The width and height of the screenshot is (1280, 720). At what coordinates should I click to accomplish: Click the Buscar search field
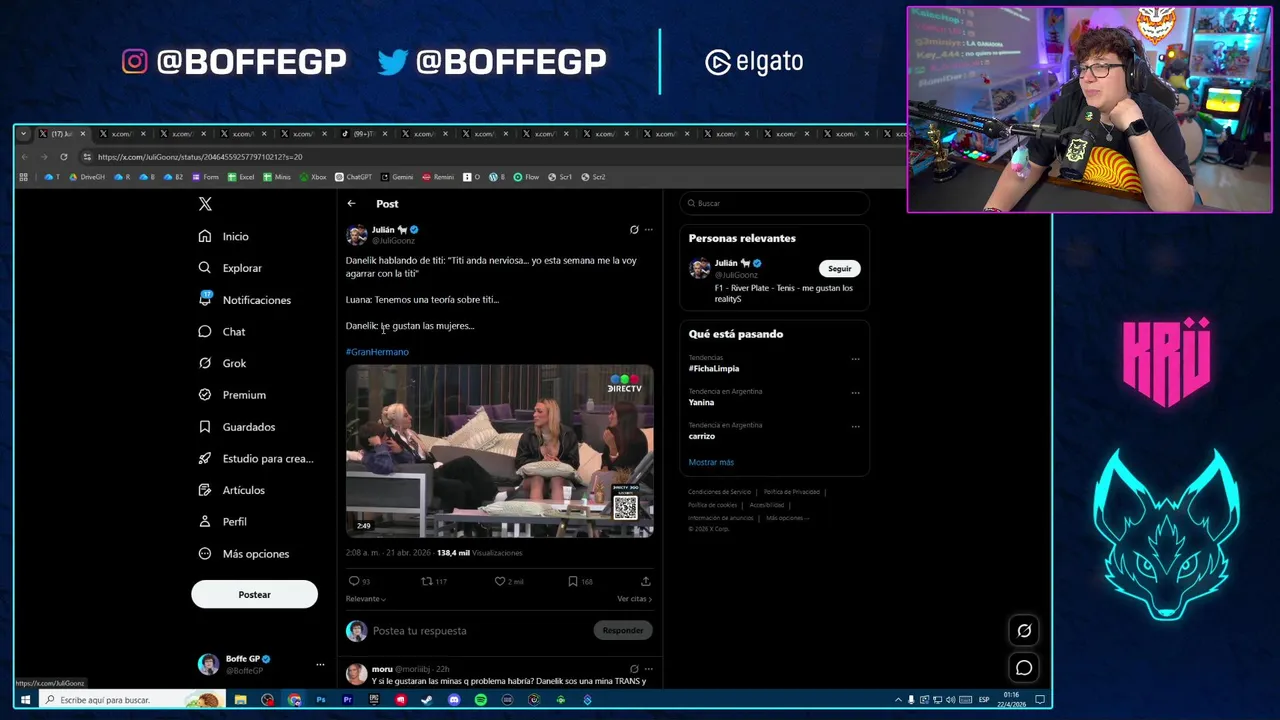pos(775,204)
